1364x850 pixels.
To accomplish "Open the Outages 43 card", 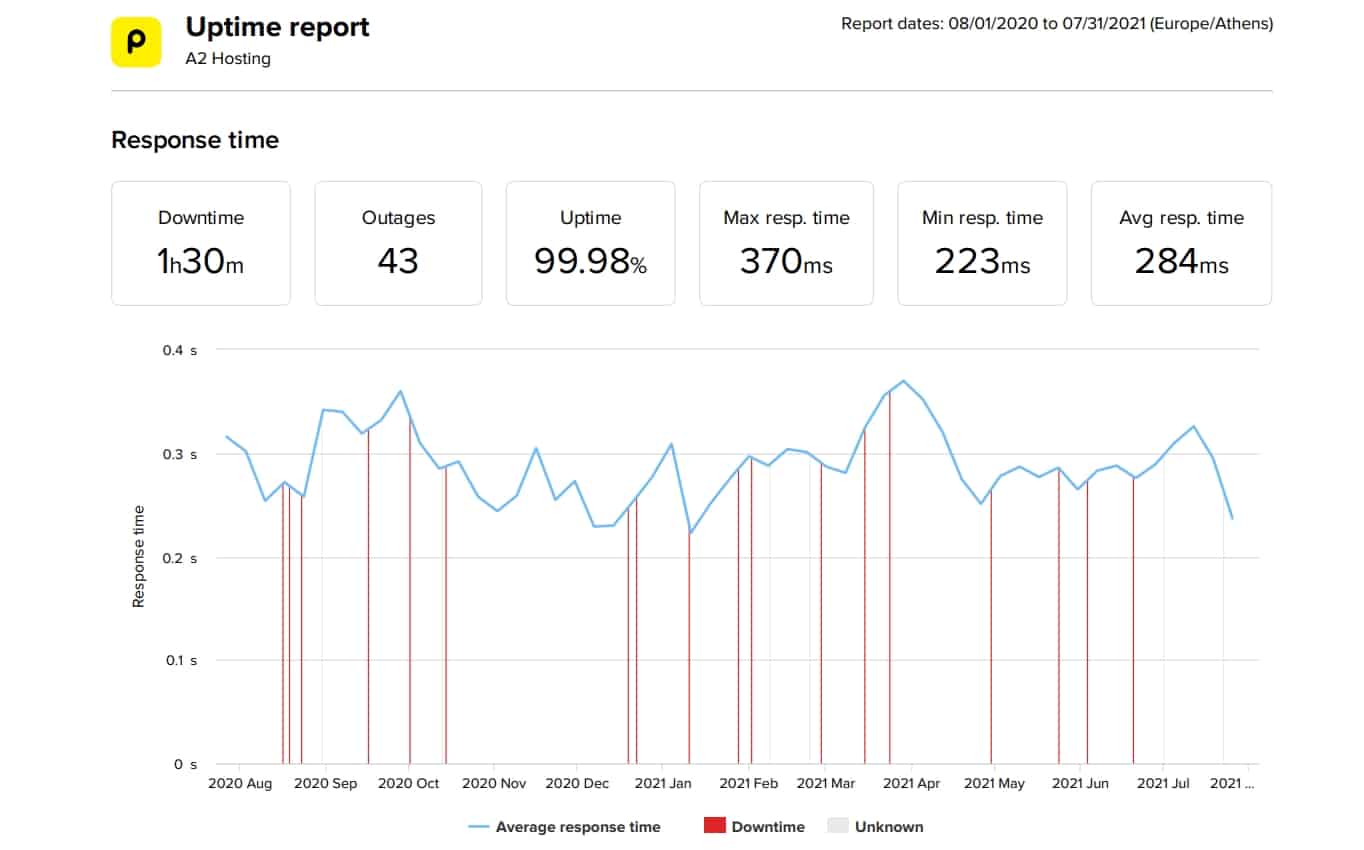I will click(398, 243).
